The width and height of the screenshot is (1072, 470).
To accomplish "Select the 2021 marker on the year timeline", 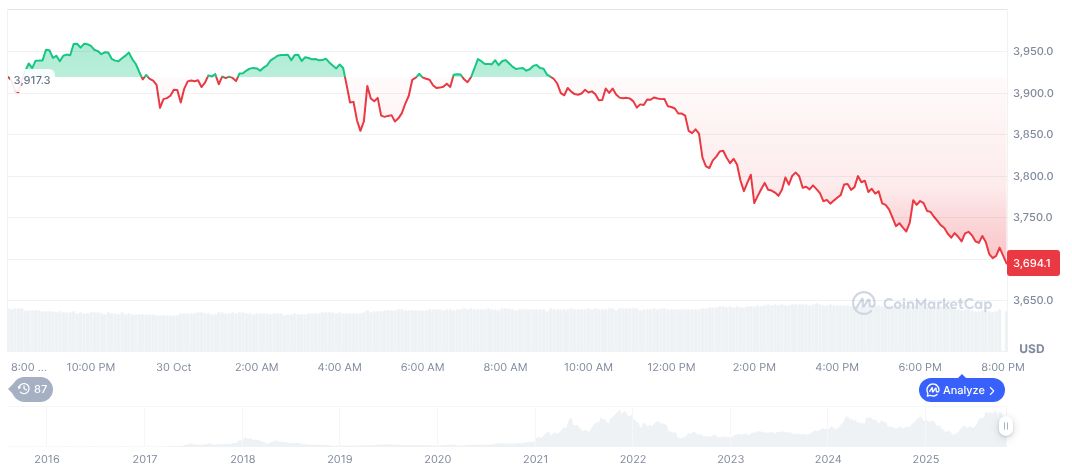I will (x=535, y=459).
